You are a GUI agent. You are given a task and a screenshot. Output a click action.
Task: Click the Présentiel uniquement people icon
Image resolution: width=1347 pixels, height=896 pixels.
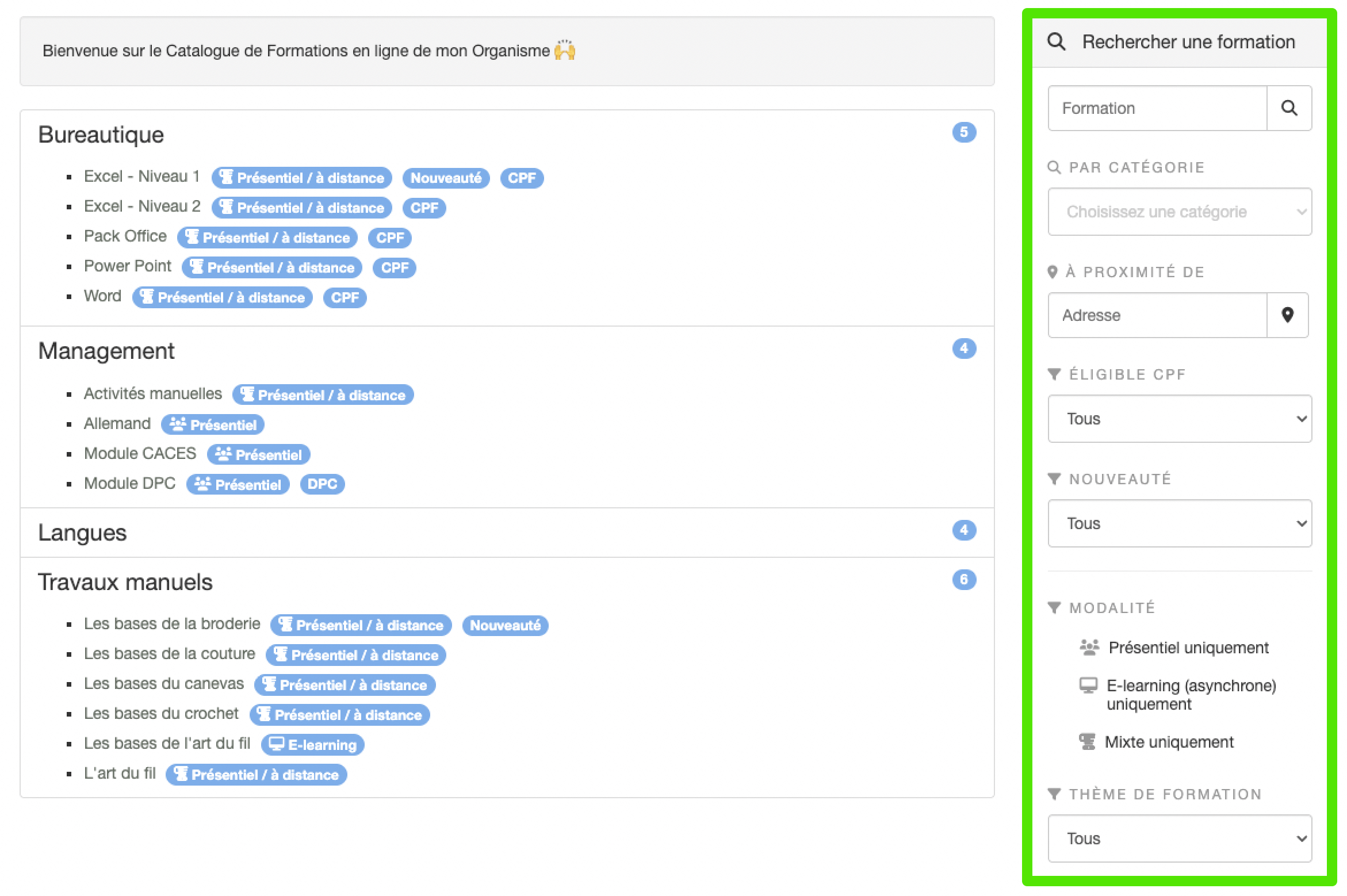coord(1089,648)
